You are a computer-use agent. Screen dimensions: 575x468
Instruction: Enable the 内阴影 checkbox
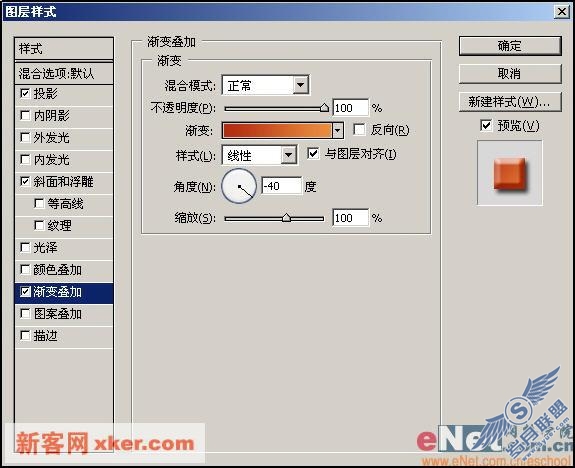tap(25, 116)
